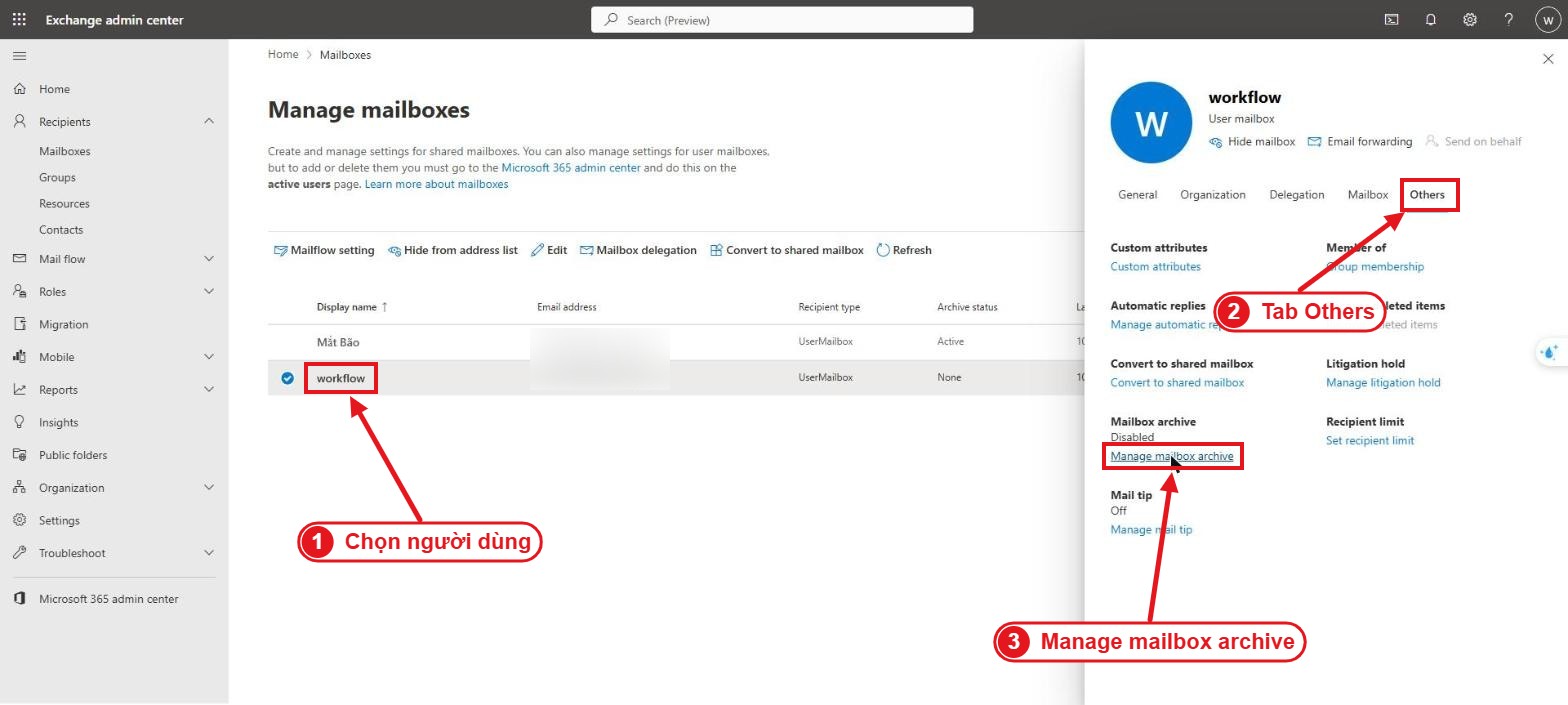Click the Settings gear icon in sidebar
This screenshot has height=705, width=1568.
[x=19, y=520]
